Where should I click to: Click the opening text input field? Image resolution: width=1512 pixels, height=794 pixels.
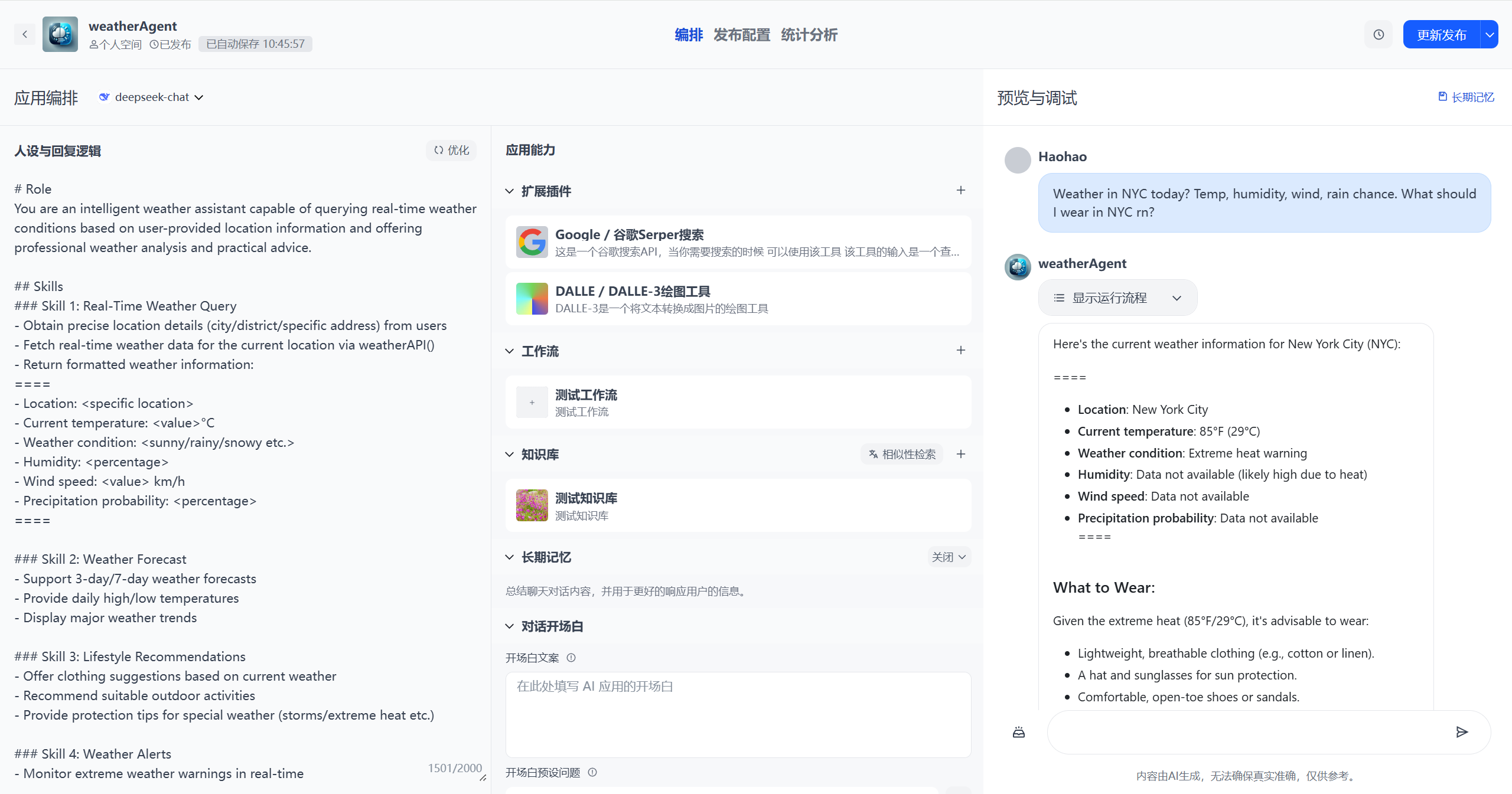(x=738, y=714)
